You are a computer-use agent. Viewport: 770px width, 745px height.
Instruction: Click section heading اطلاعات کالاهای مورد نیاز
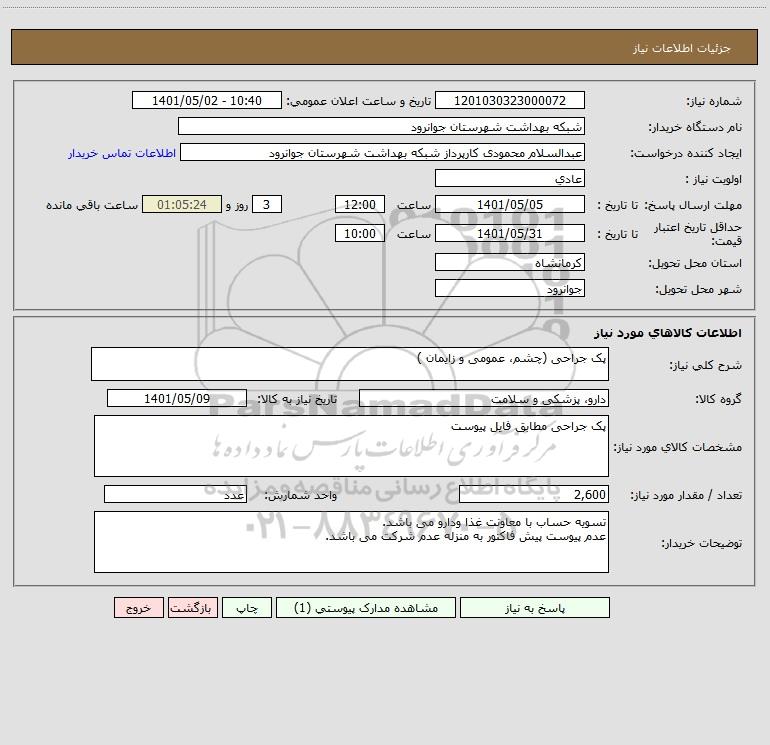pyautogui.click(x=667, y=333)
